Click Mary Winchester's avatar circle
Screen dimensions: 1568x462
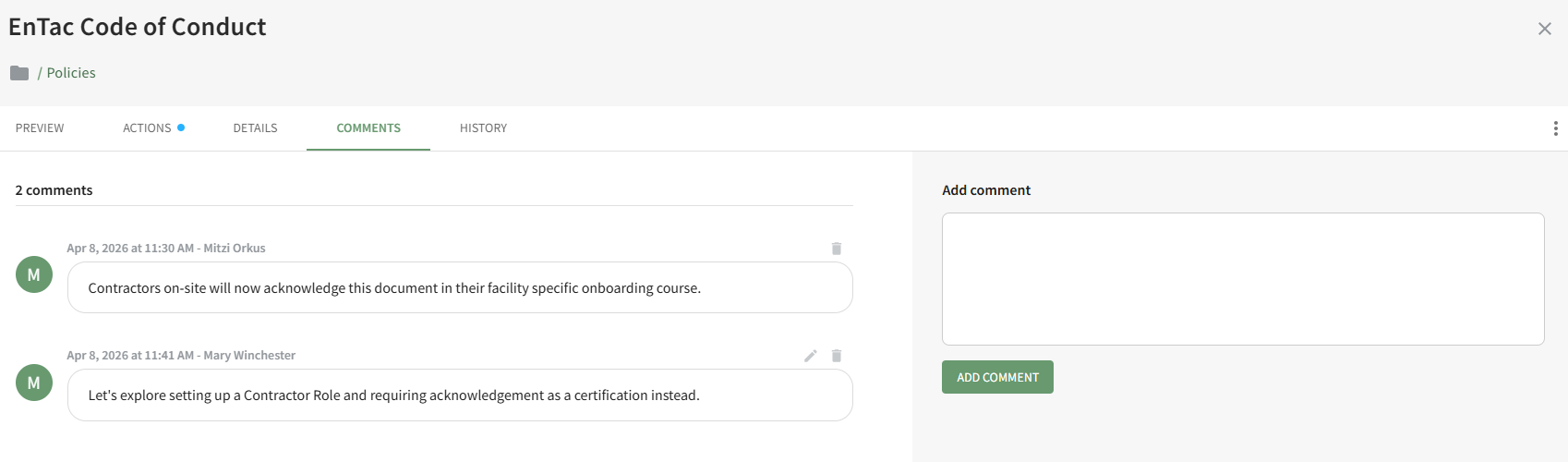tap(34, 383)
